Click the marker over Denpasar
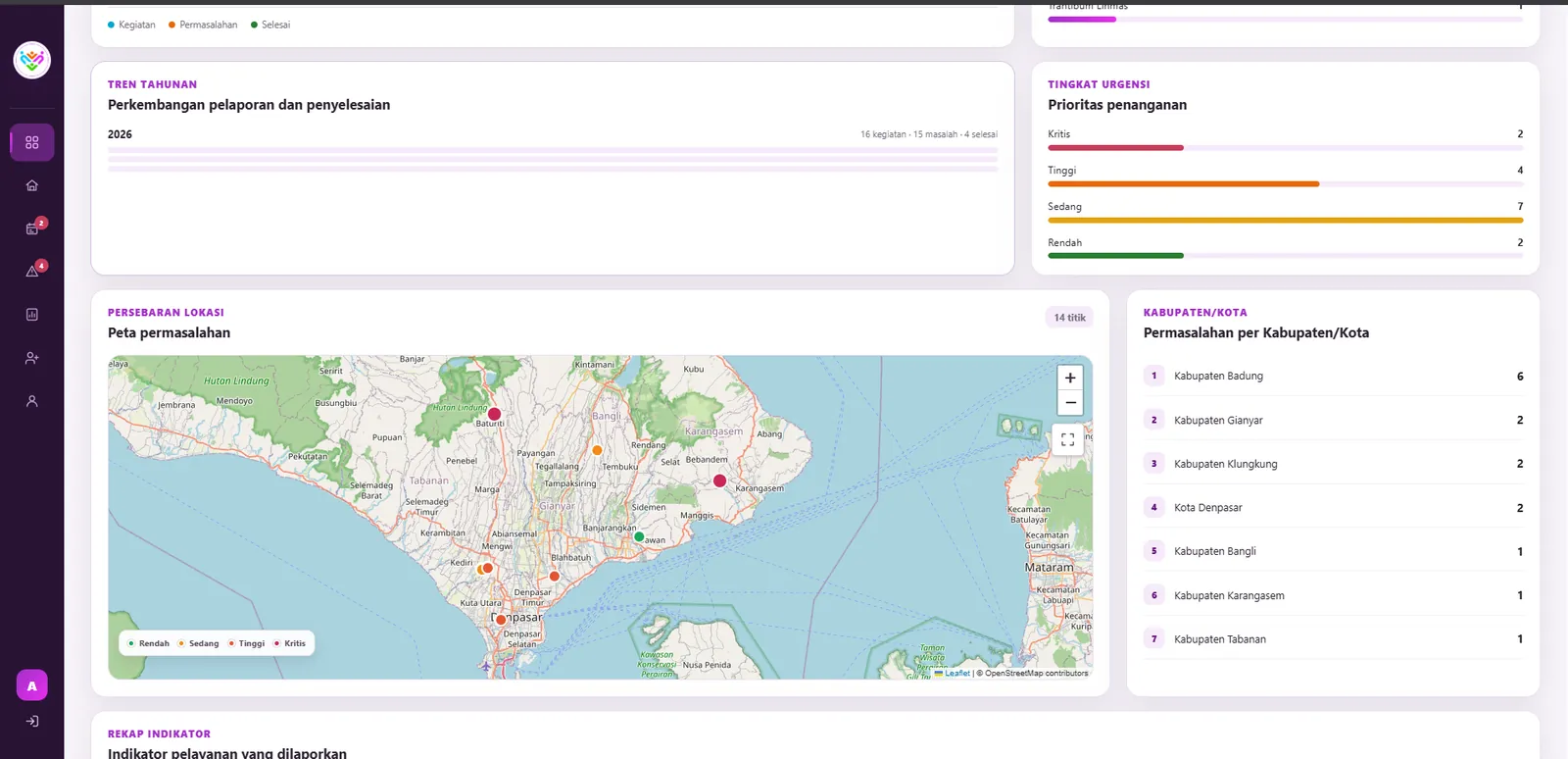 coord(501,619)
